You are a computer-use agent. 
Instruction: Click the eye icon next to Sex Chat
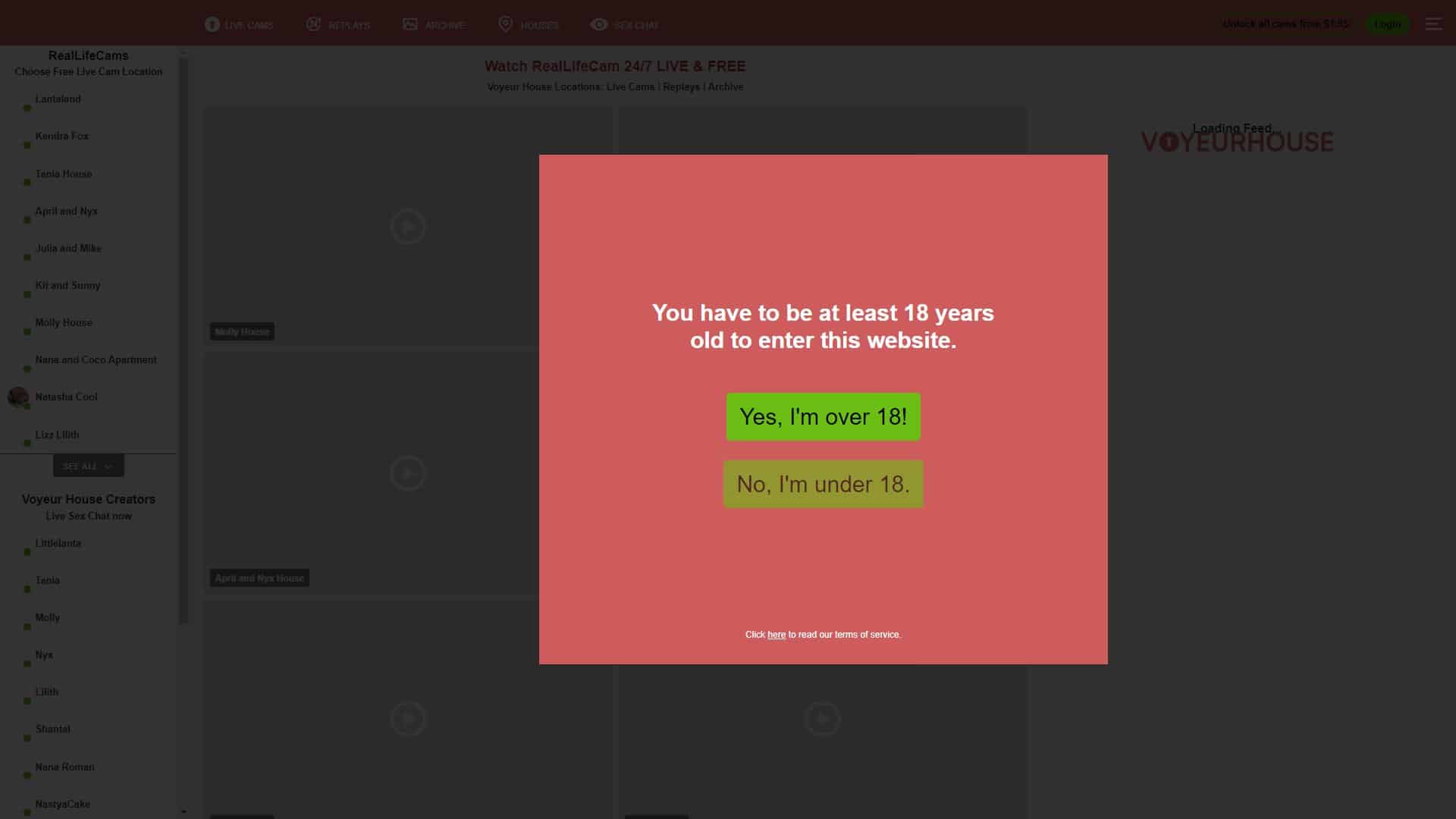pos(599,24)
